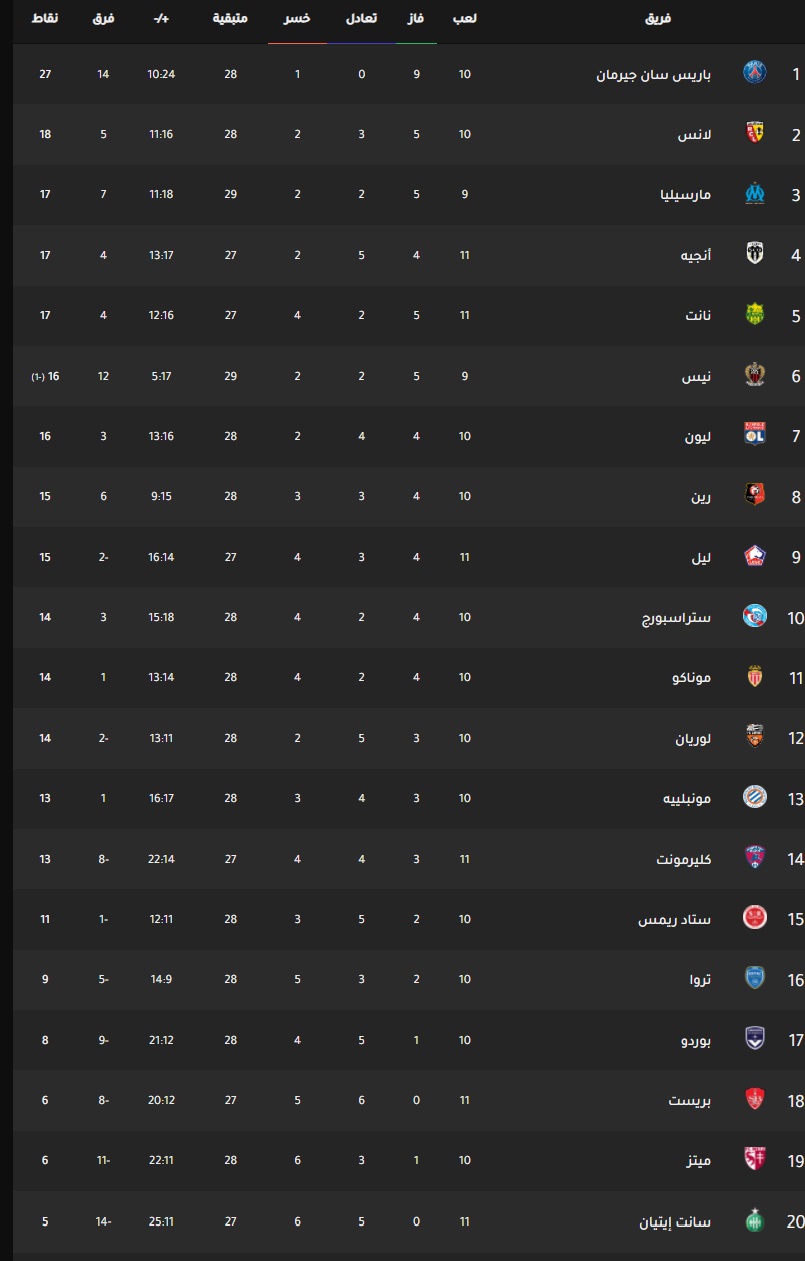
Task: Open the Bordeaux club badge
Action: (755, 1040)
